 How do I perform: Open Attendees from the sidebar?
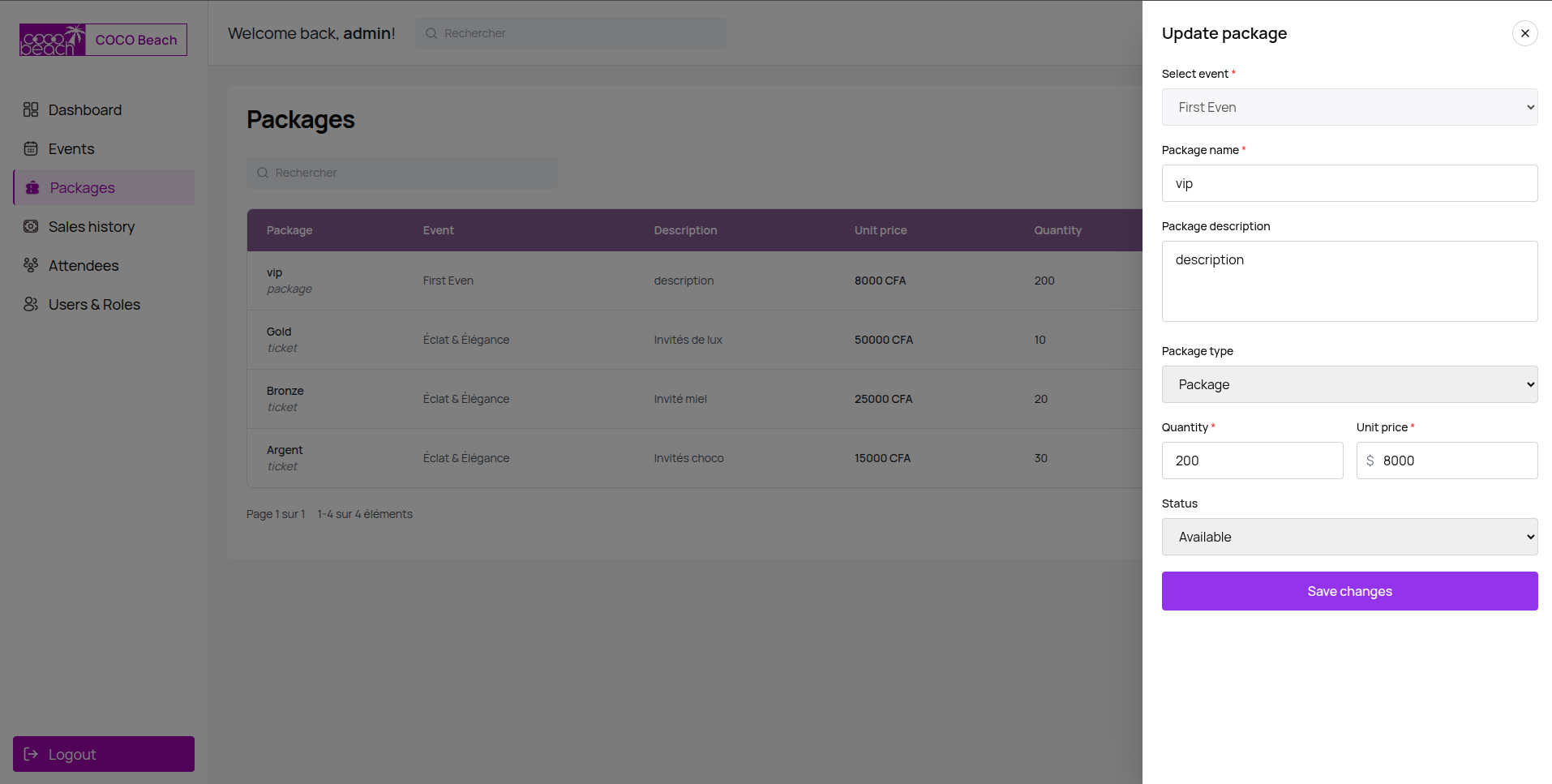coord(83,265)
